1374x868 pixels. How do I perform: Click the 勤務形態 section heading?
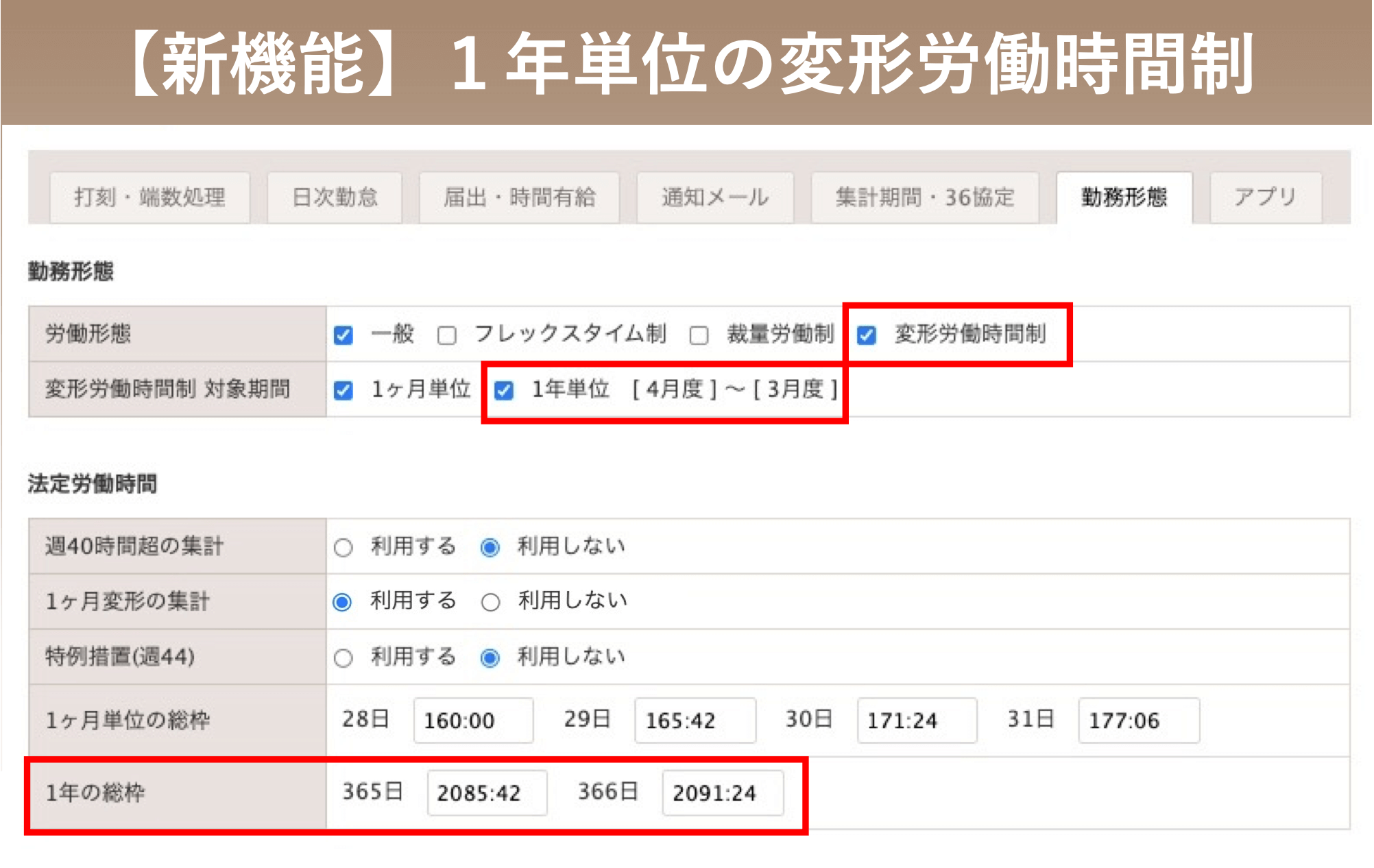tap(71, 272)
